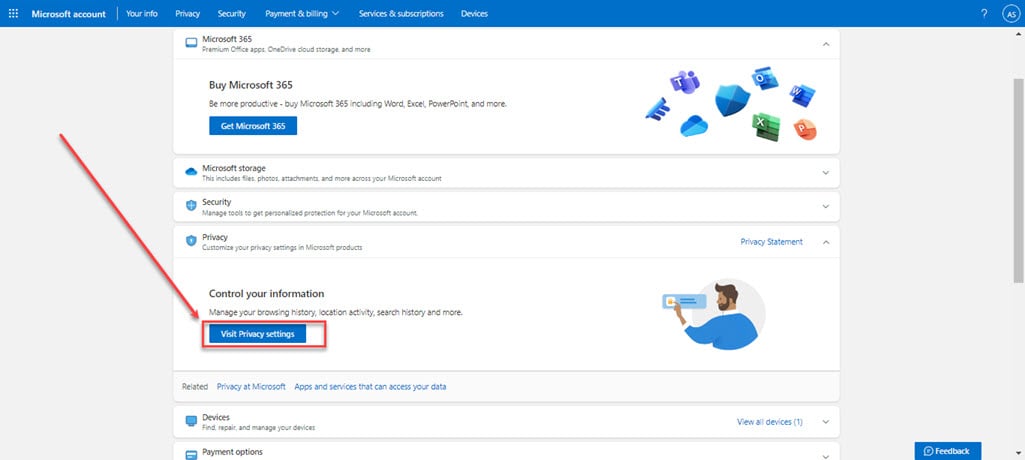Click the Defender shield app icon
Screen dimensions: 1025x460
[732, 100]
